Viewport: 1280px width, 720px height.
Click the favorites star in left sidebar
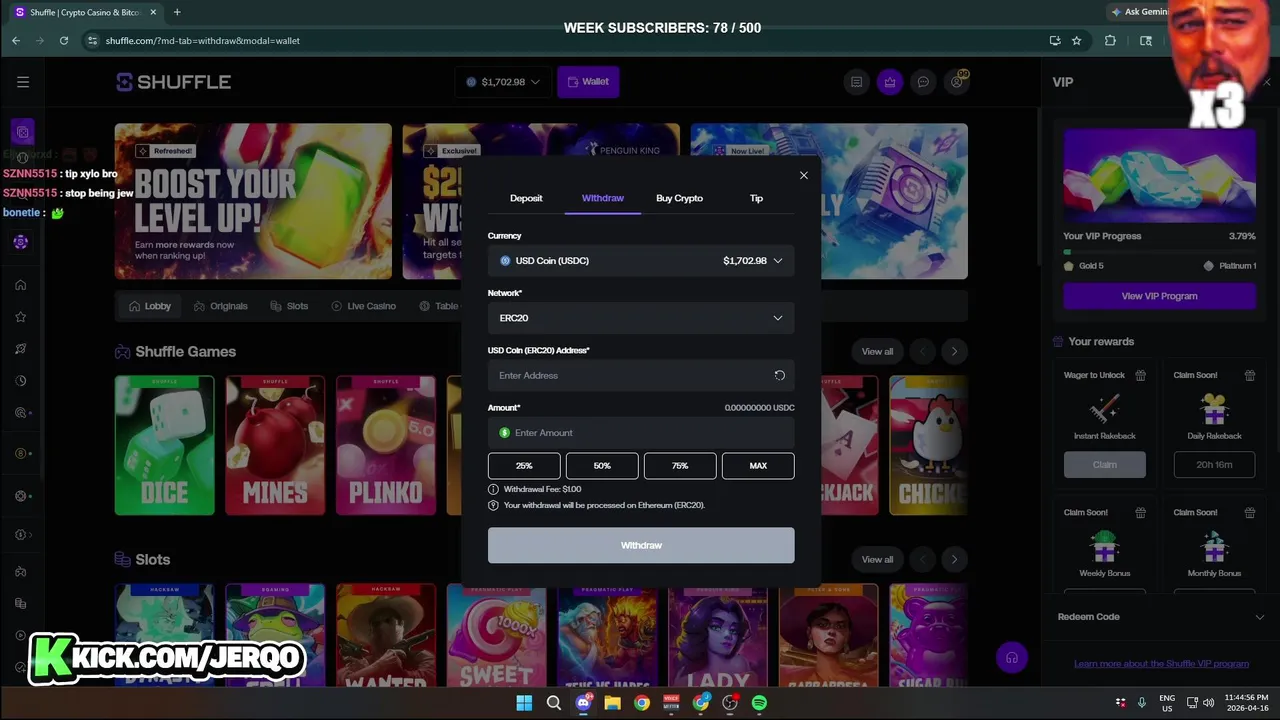20,317
